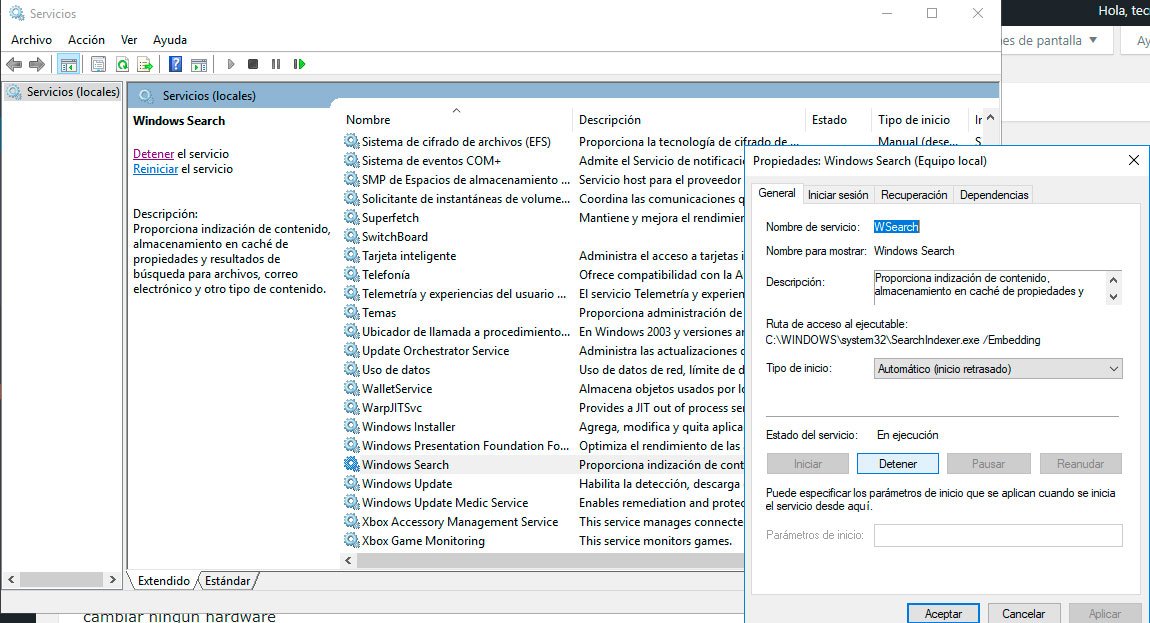Select Servicios (locales) tree node

(63, 92)
